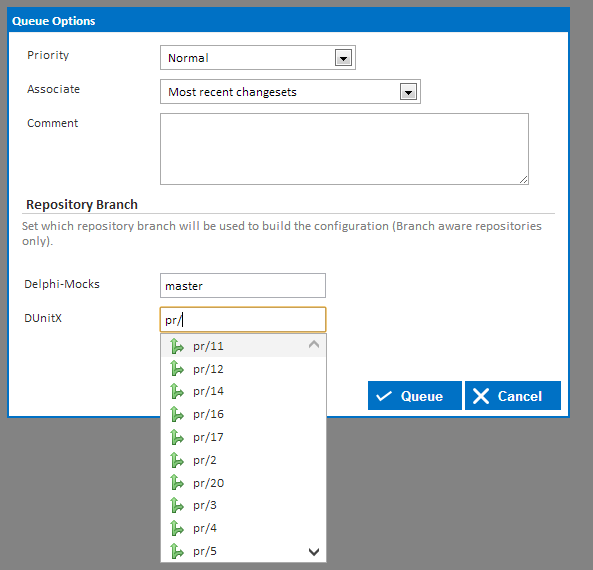Cancel the Queue Options dialog
The height and width of the screenshot is (570, 593).
click(513, 396)
